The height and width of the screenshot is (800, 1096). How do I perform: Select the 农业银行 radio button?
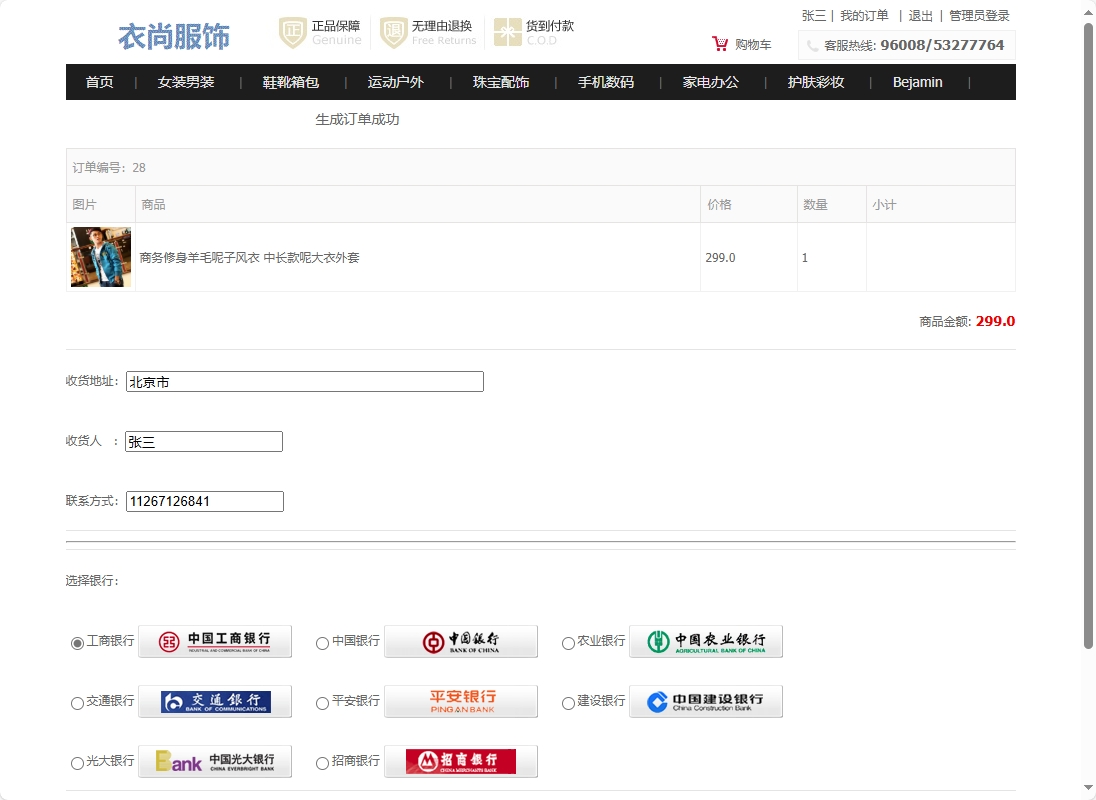(x=567, y=644)
